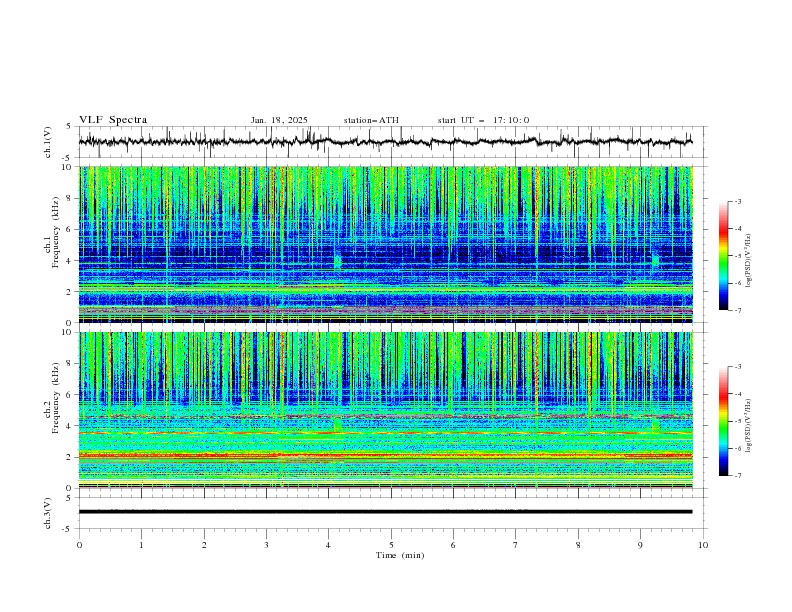
Task: Click the time axis tick label '3'
Action: [x=266, y=545]
